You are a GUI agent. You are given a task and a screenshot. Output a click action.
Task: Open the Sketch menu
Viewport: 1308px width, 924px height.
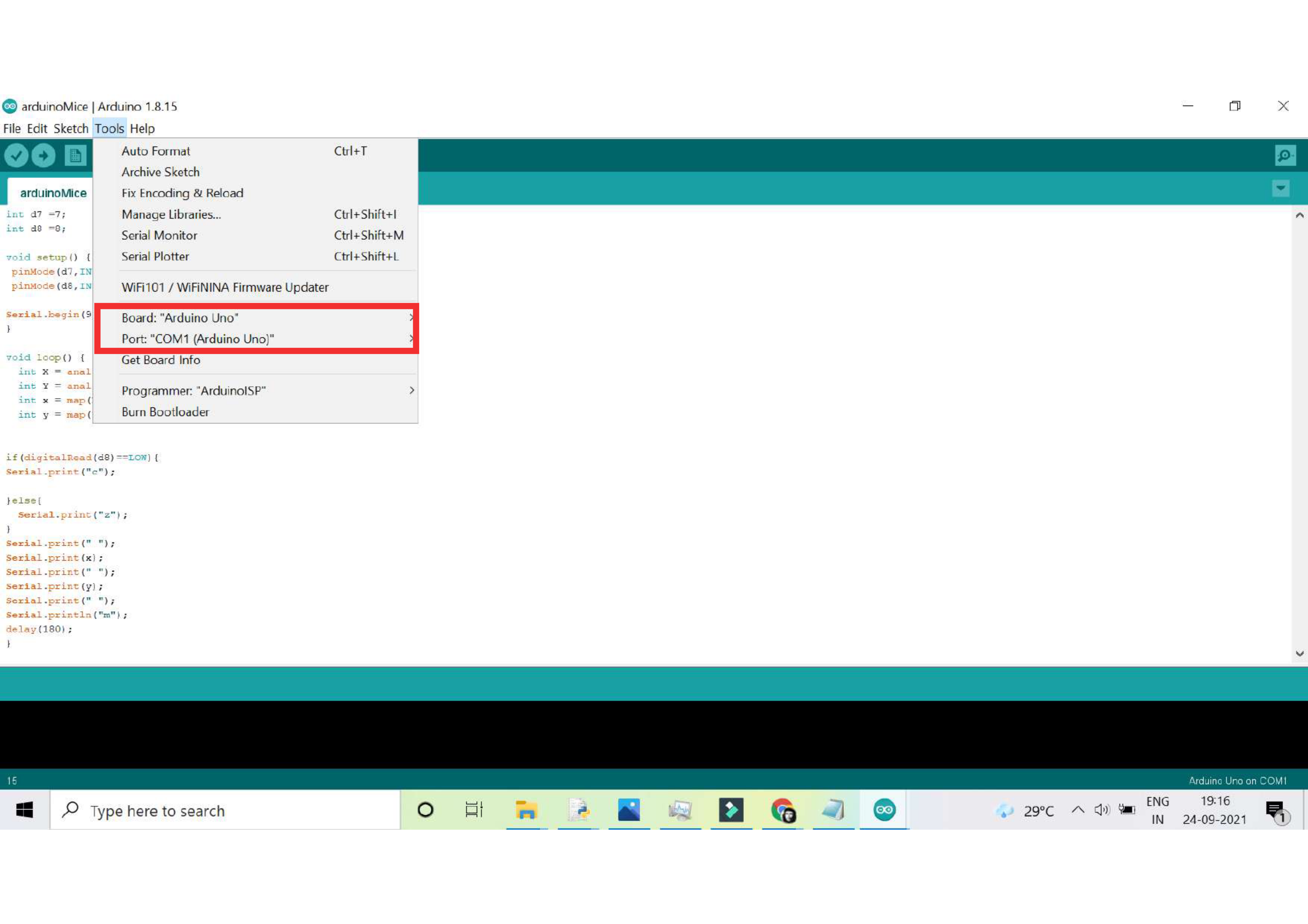(70, 129)
